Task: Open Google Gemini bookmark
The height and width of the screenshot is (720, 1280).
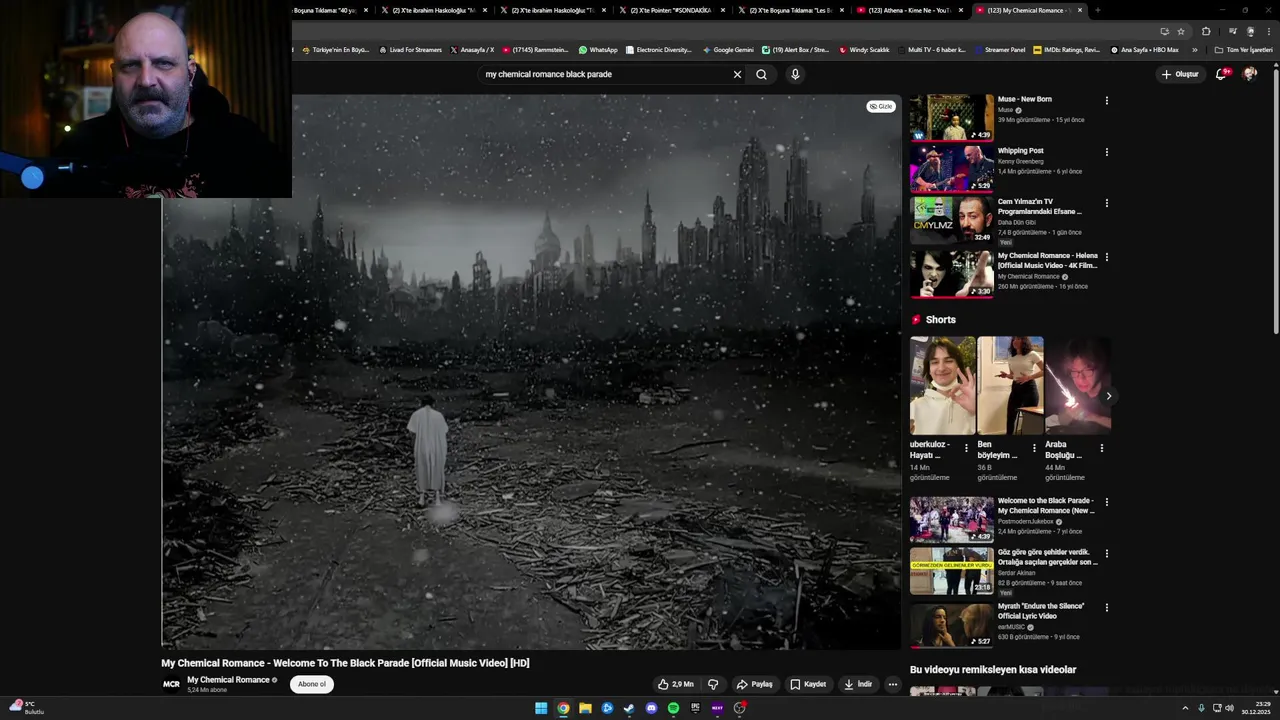Action: pyautogui.click(x=728, y=50)
